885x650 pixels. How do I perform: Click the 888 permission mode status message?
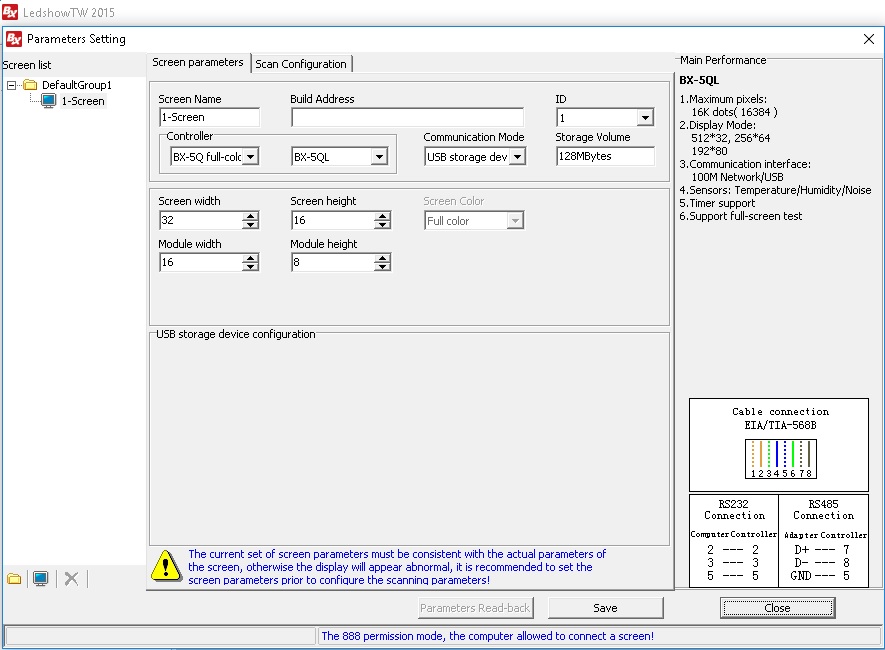488,636
